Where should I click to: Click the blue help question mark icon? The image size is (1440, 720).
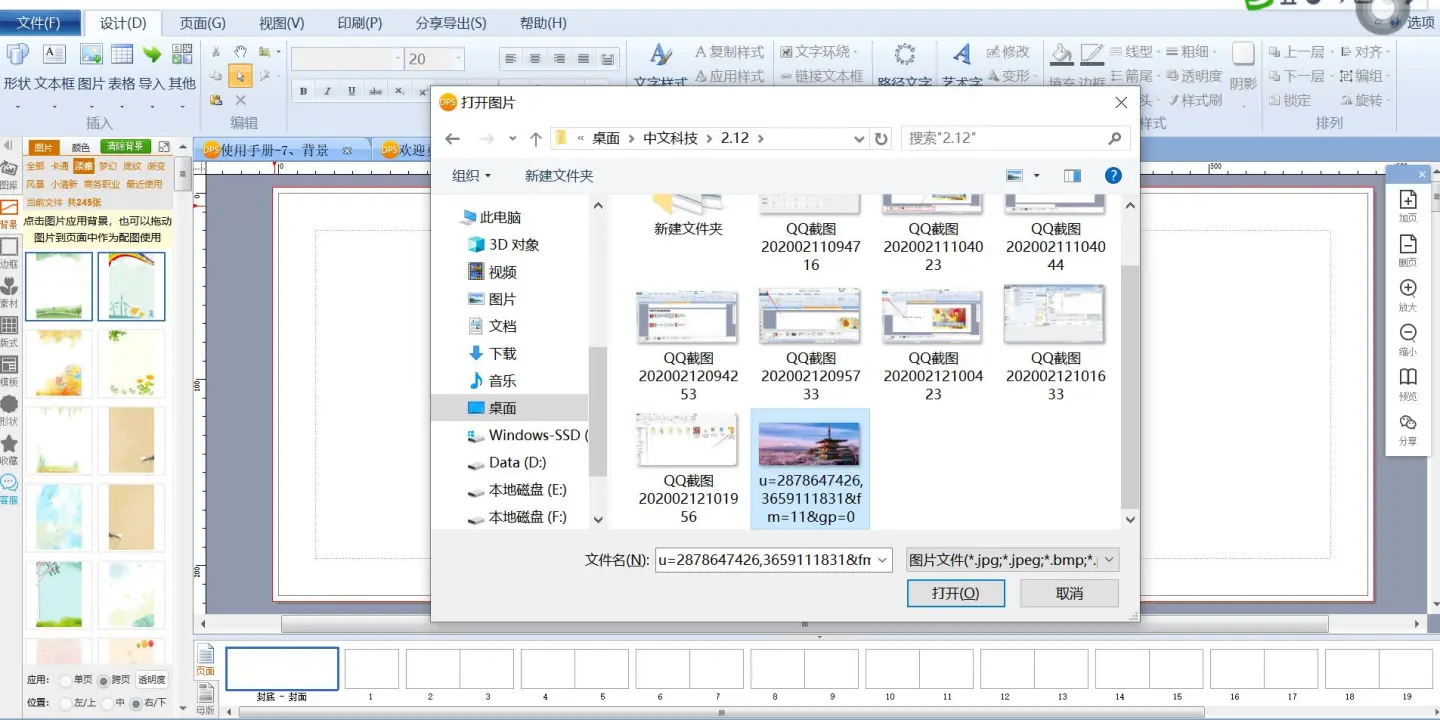1113,176
